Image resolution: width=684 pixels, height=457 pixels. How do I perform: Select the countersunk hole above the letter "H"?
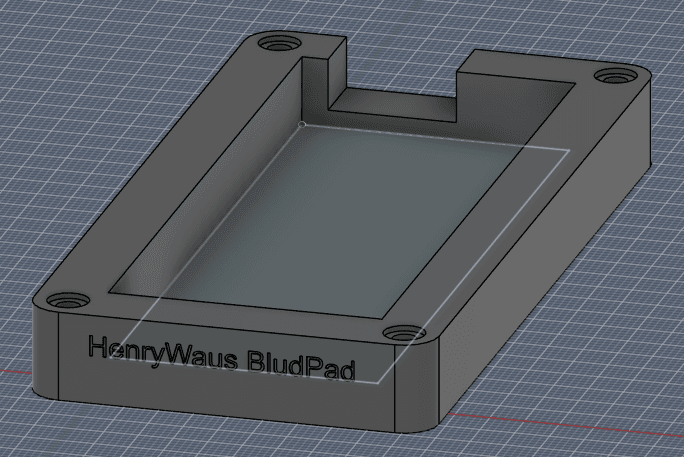coord(68,300)
